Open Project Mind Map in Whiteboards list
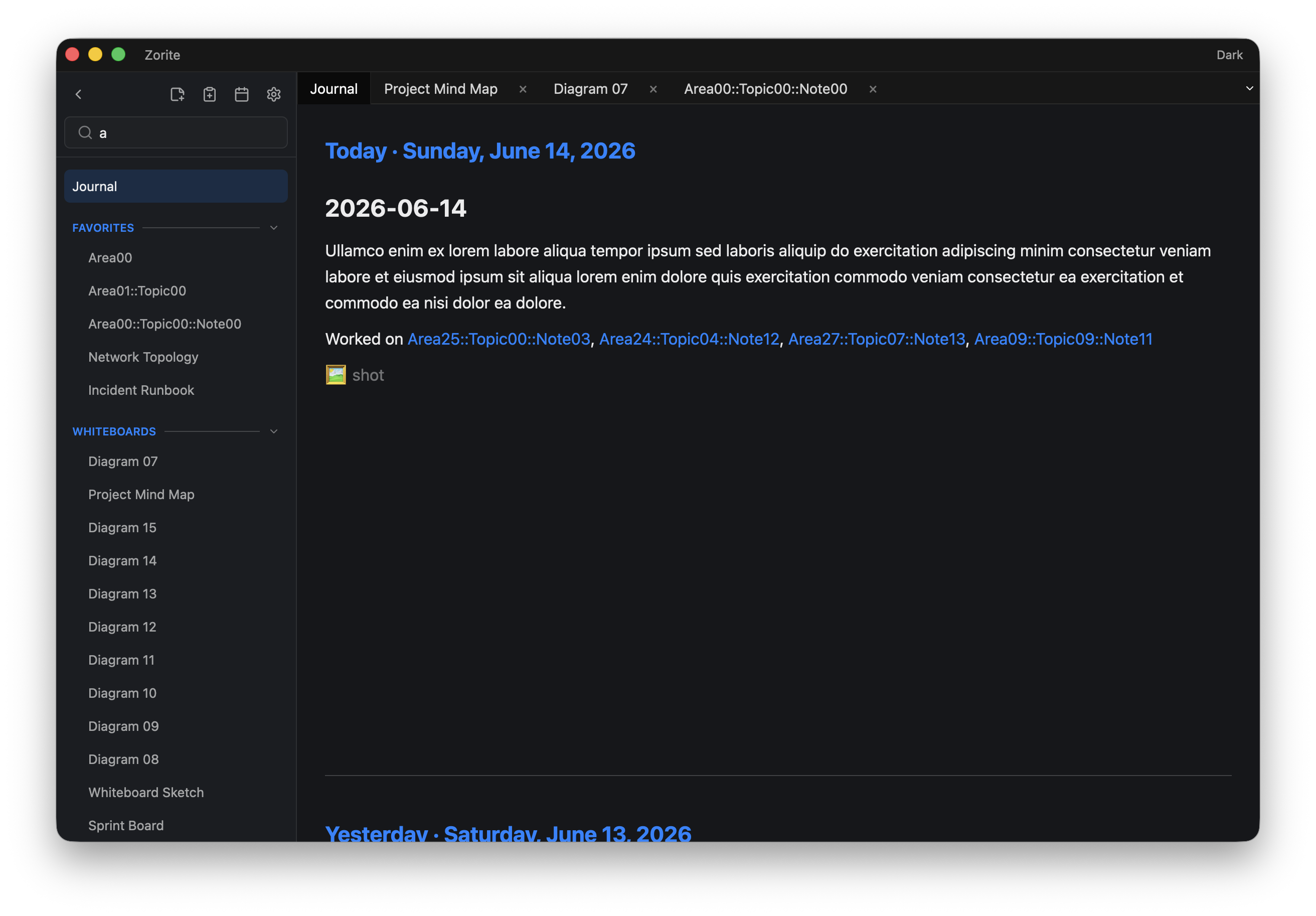This screenshot has height=916, width=1316. click(x=141, y=494)
